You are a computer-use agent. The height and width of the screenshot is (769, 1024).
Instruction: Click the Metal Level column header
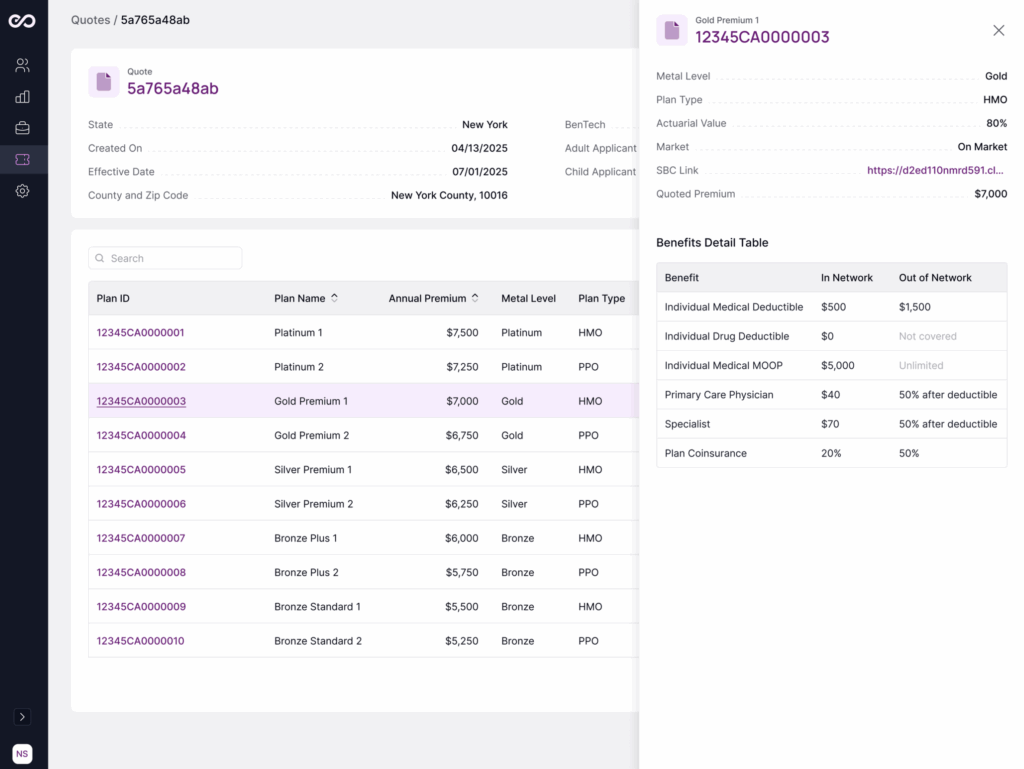click(528, 298)
